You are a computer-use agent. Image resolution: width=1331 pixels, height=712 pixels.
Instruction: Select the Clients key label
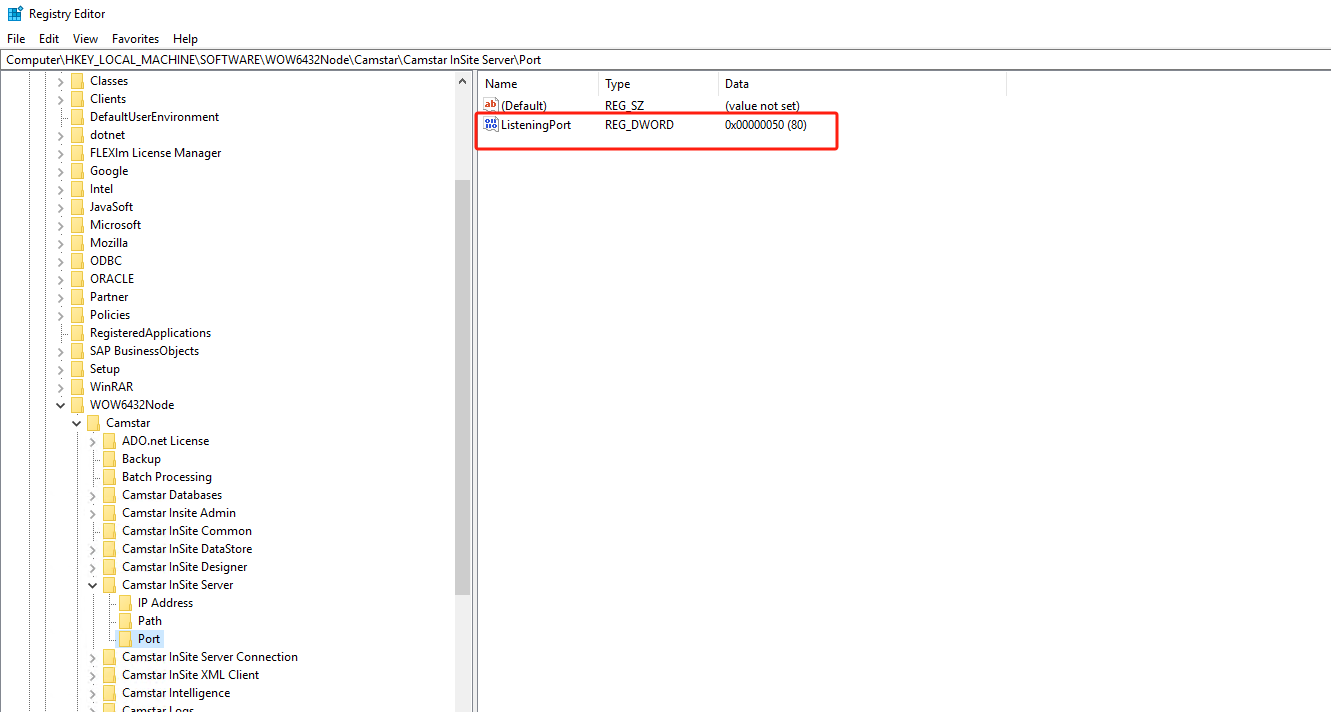pos(108,99)
